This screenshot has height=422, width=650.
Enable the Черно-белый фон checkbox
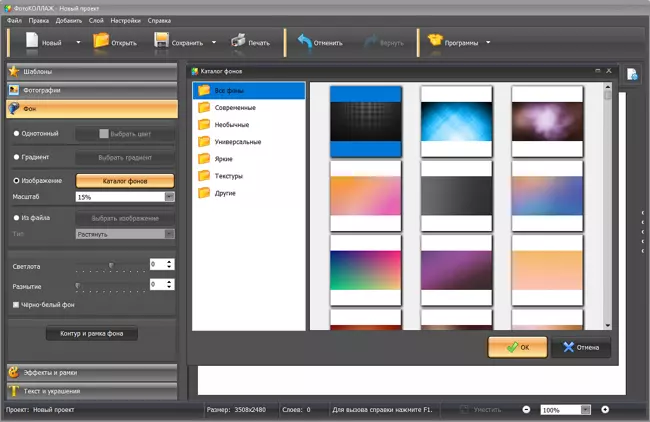click(16, 304)
